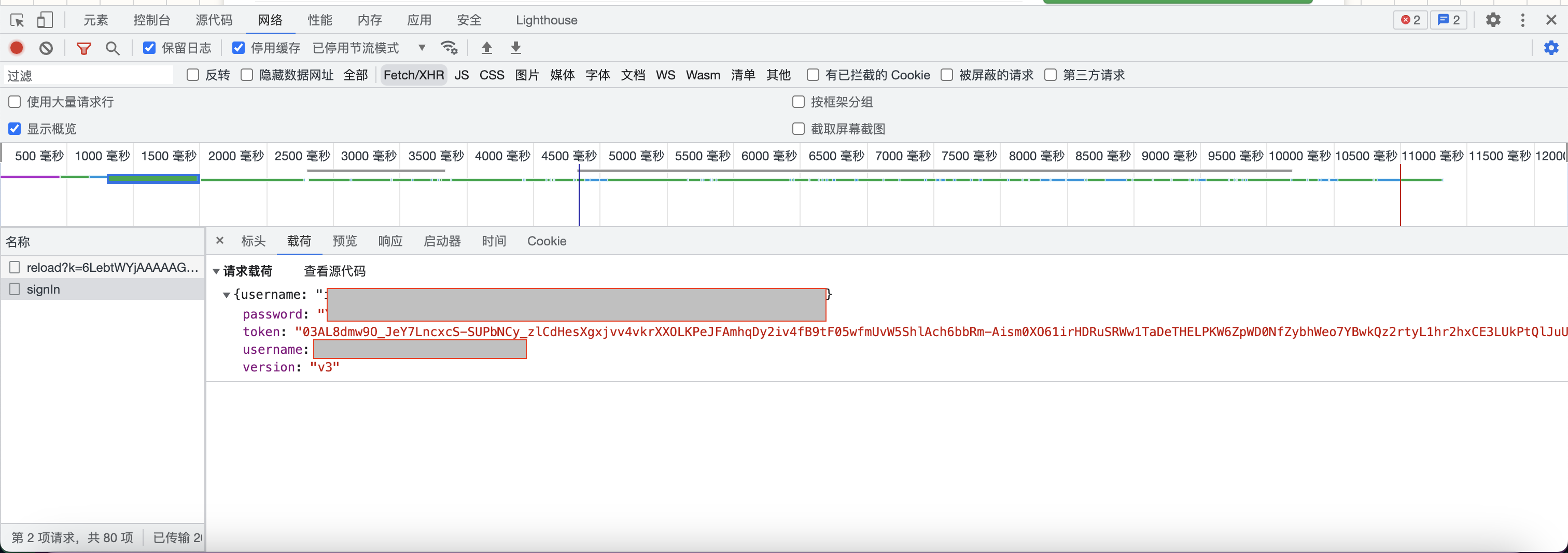
Task: Collapse the username object tree node
Action: click(227, 295)
